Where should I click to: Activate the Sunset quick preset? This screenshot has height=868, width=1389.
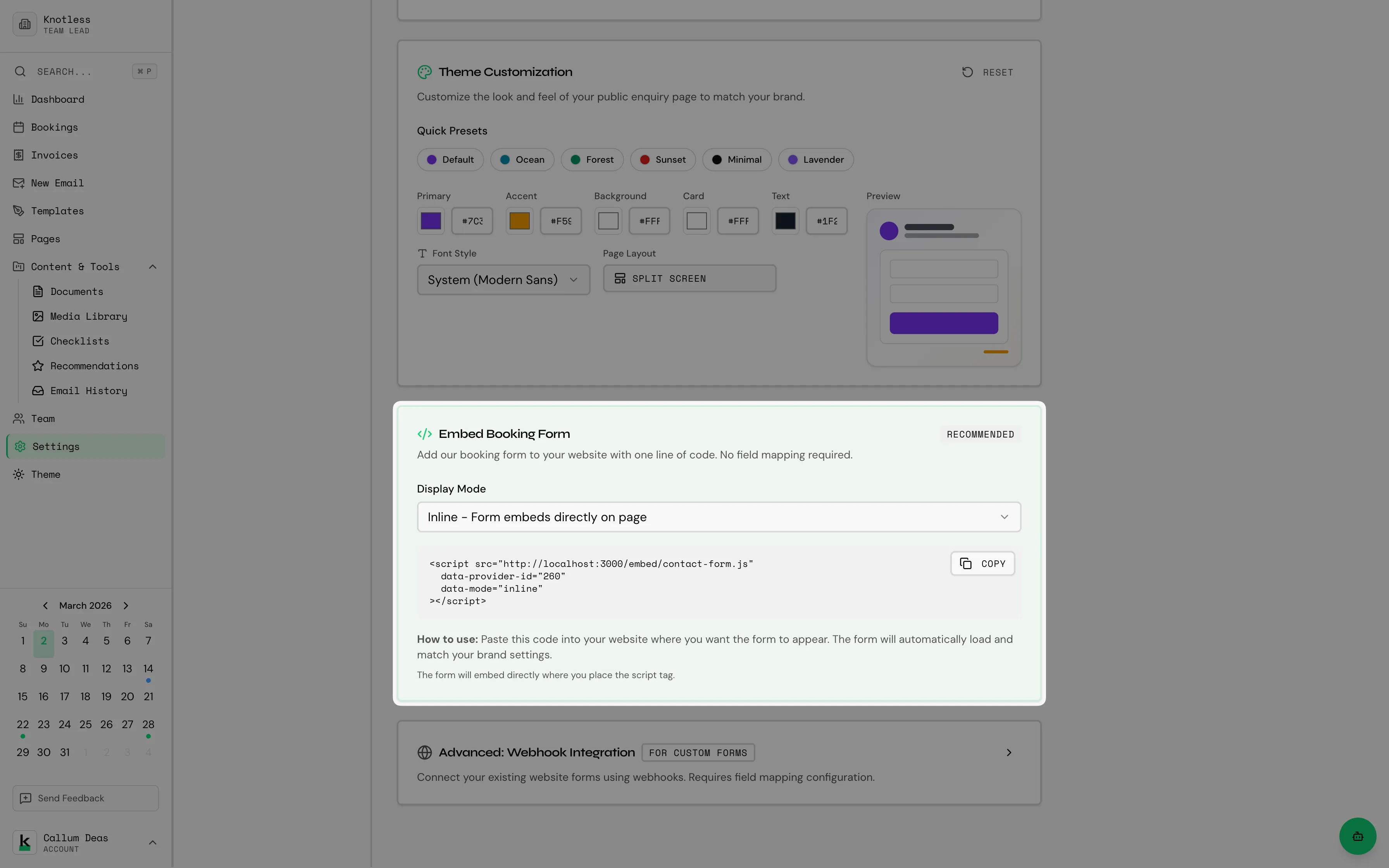coord(662,160)
